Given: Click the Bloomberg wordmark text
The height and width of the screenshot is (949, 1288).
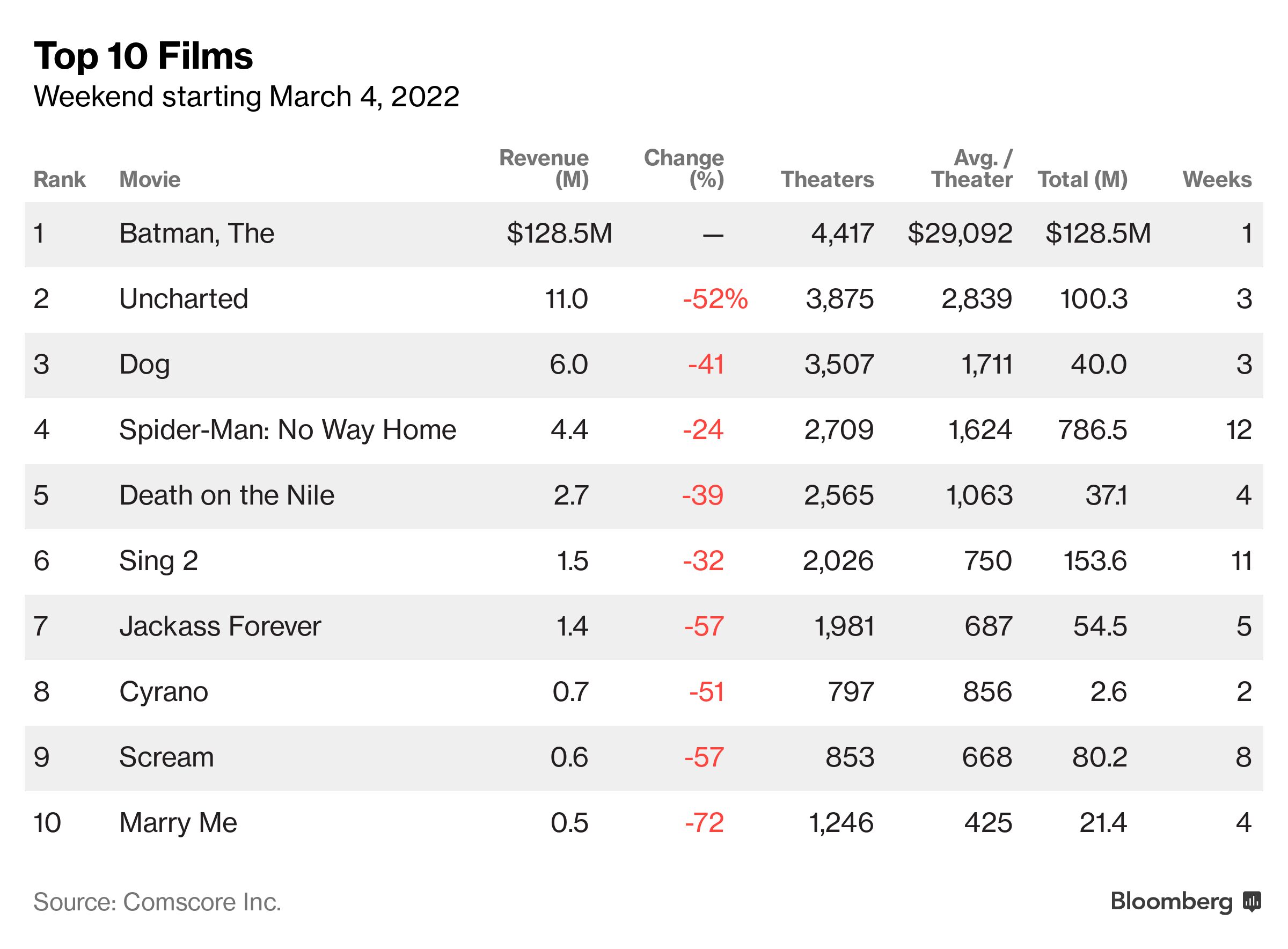Looking at the screenshot, I should point(1172,901).
